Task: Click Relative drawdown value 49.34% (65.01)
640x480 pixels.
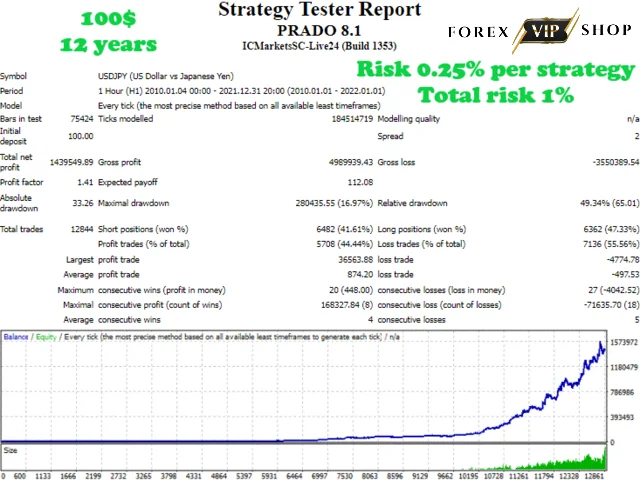Action: tap(610, 203)
